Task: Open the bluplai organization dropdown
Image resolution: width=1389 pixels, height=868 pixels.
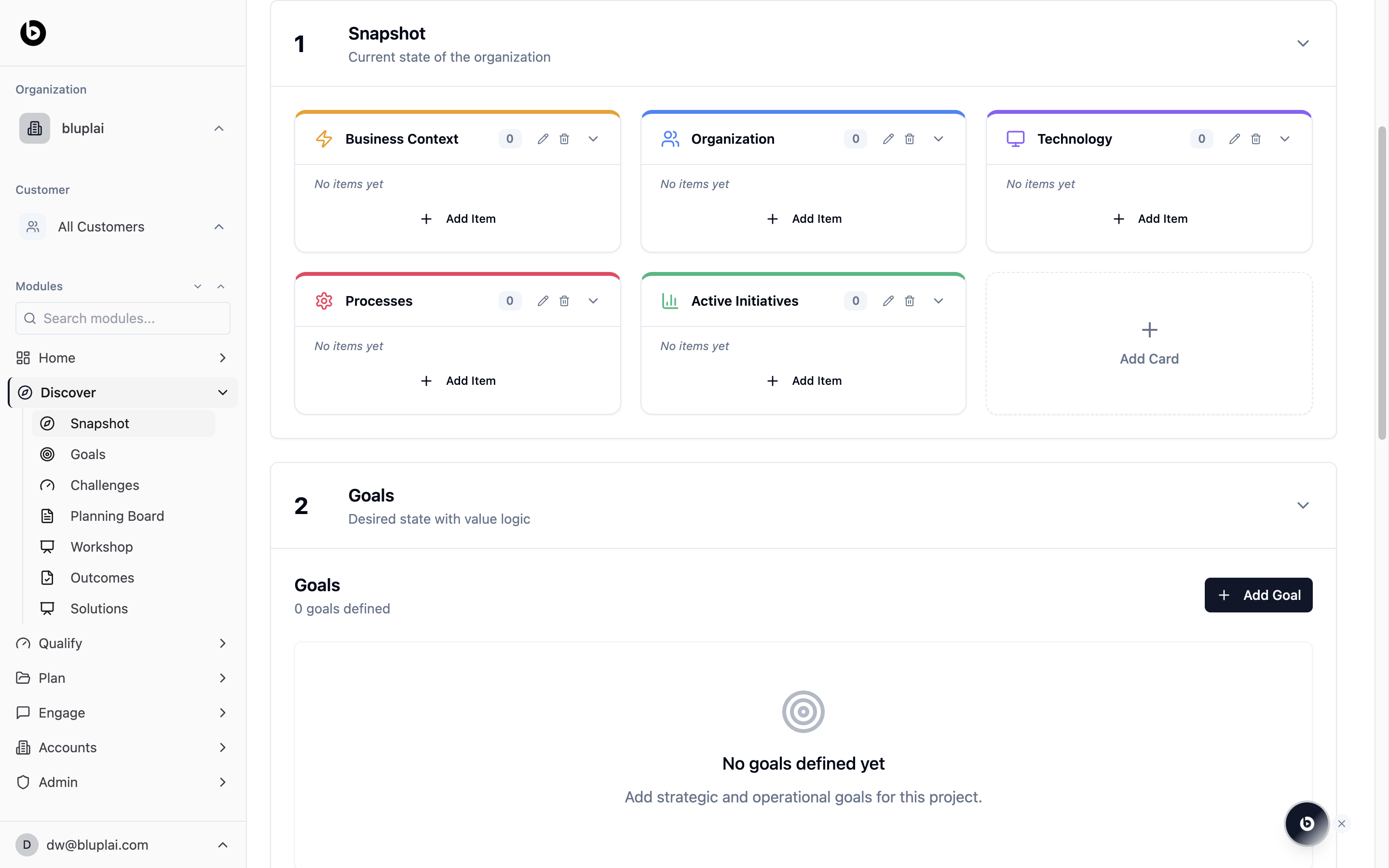Action: (123, 129)
